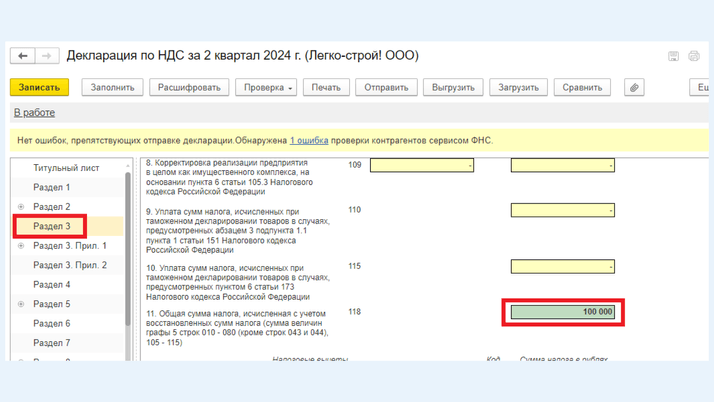Click the Расшифровать button

click(x=189, y=87)
